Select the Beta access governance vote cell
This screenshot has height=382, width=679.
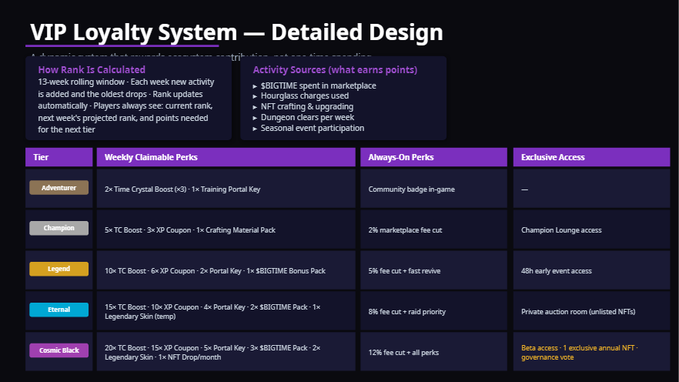pyautogui.click(x=592, y=352)
